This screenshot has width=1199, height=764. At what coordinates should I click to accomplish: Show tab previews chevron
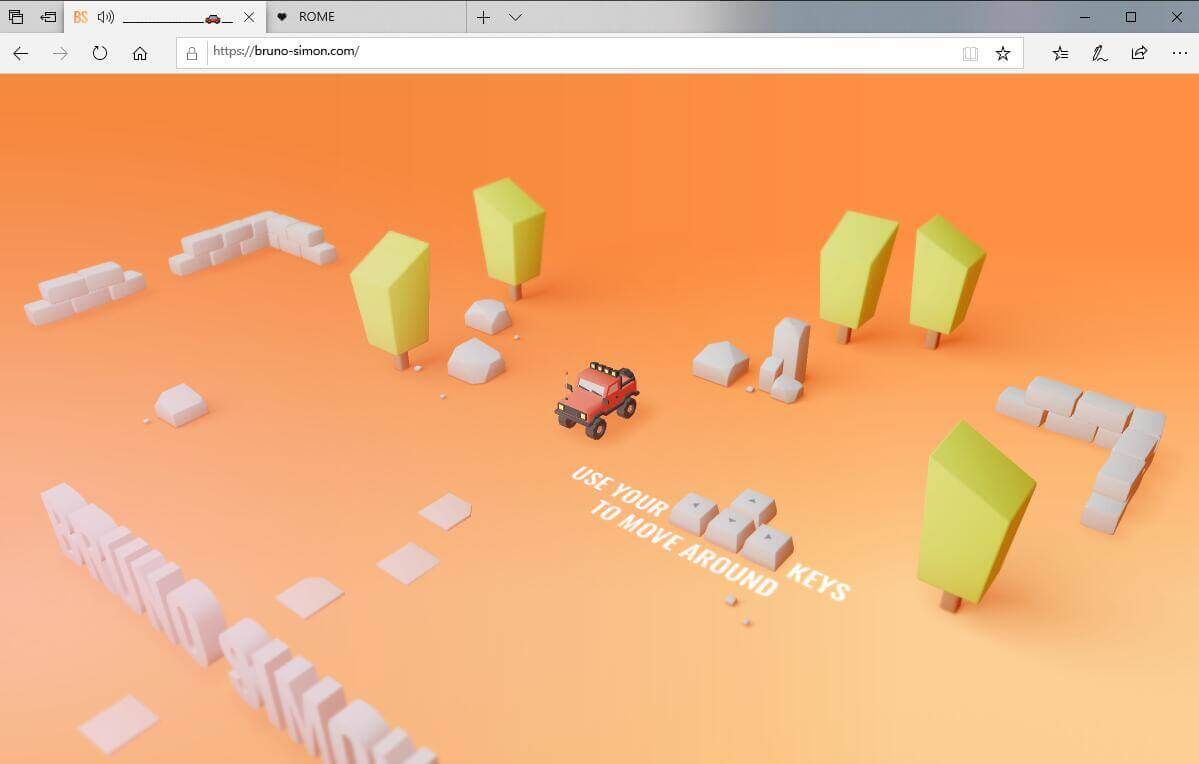point(515,17)
